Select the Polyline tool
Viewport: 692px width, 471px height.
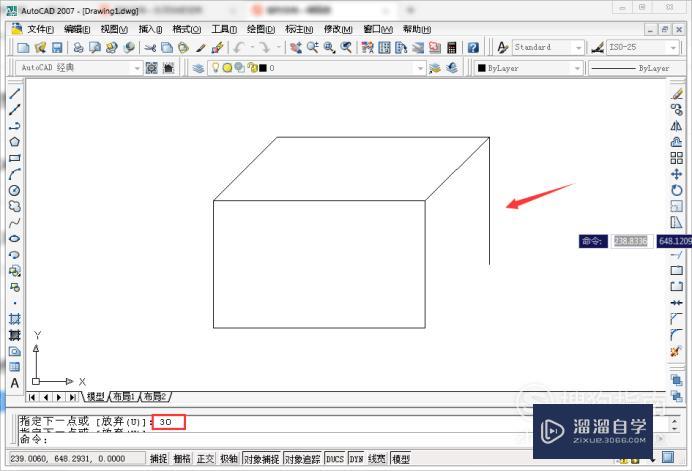tap(15, 126)
